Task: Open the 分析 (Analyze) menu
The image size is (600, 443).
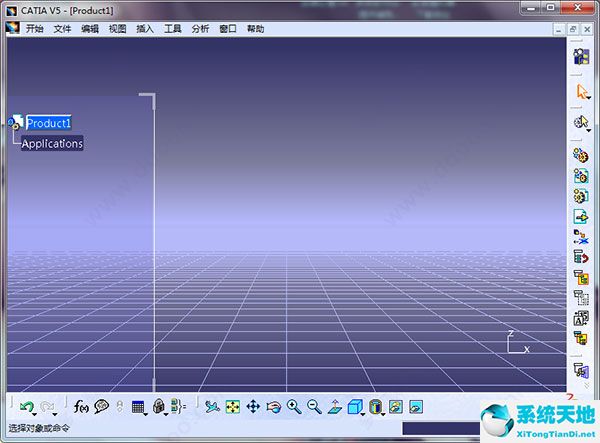Action: coord(200,29)
